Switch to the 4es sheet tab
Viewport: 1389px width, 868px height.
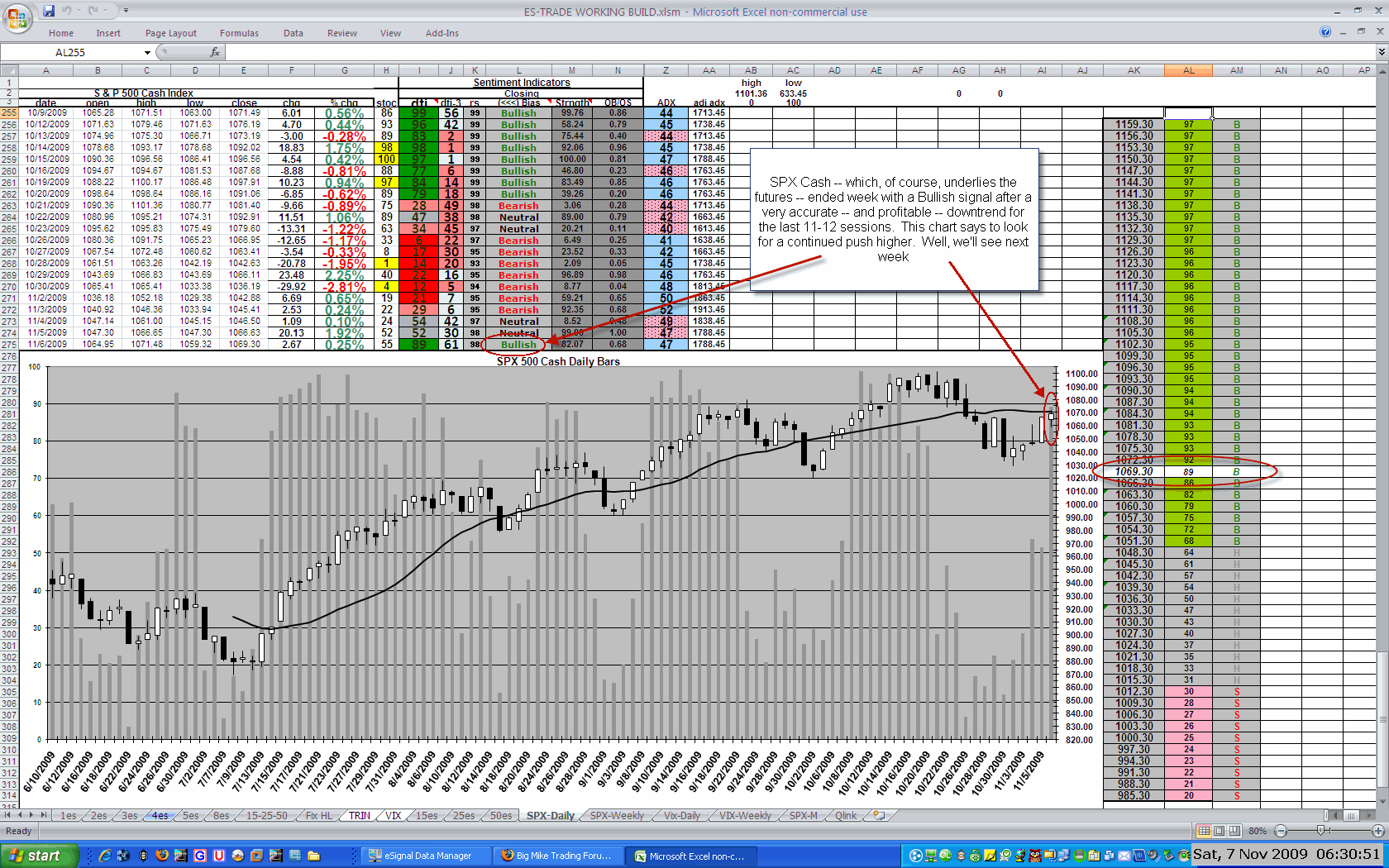(160, 815)
